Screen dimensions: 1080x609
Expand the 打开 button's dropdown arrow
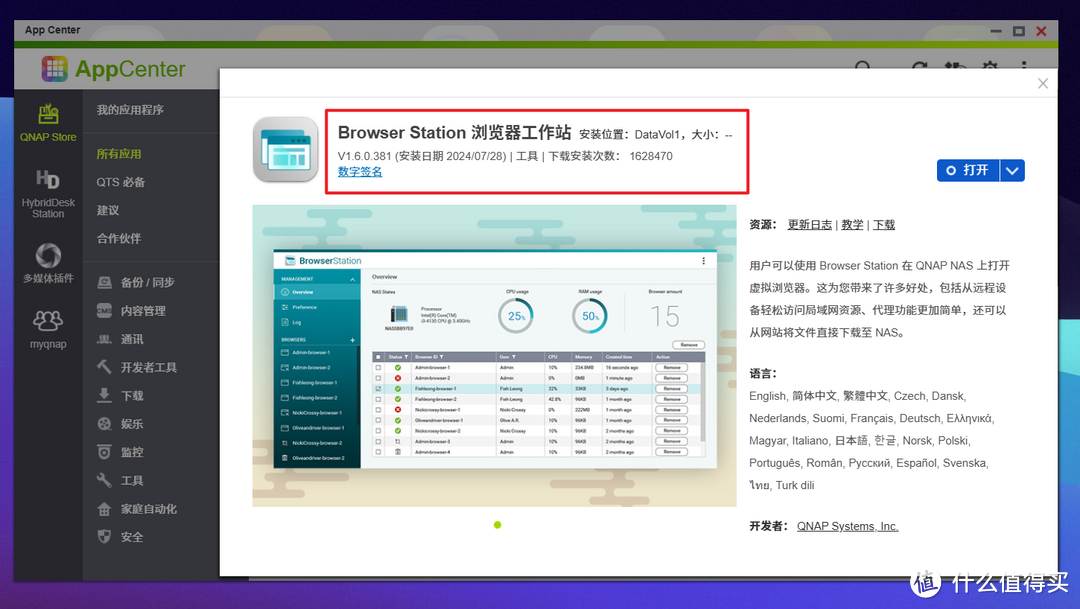[x=1012, y=170]
